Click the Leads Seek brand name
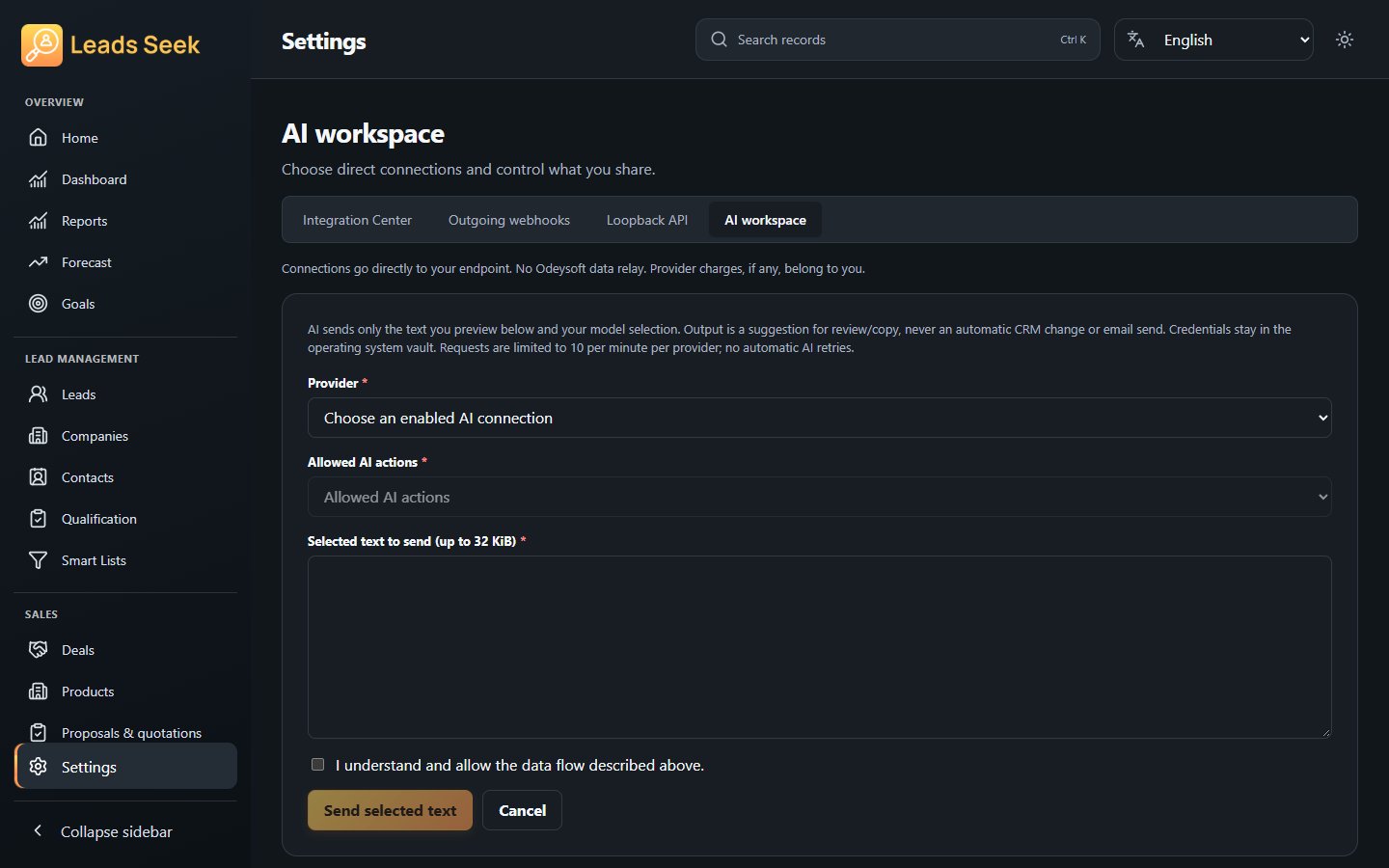 coord(135,44)
